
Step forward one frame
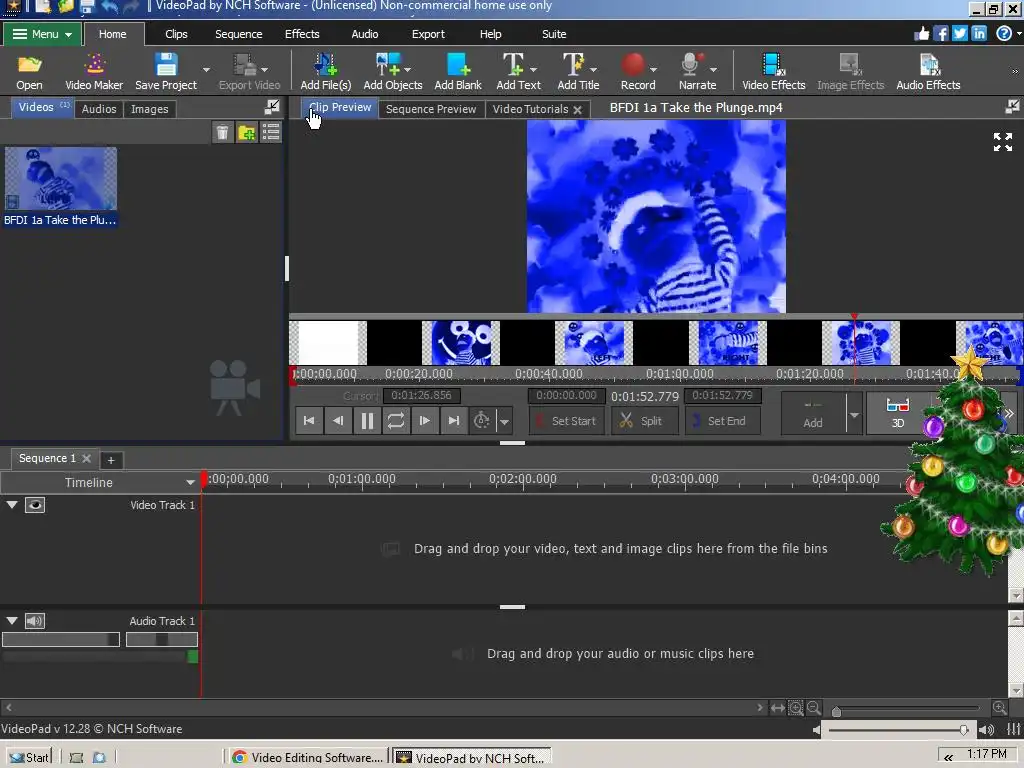pos(424,421)
